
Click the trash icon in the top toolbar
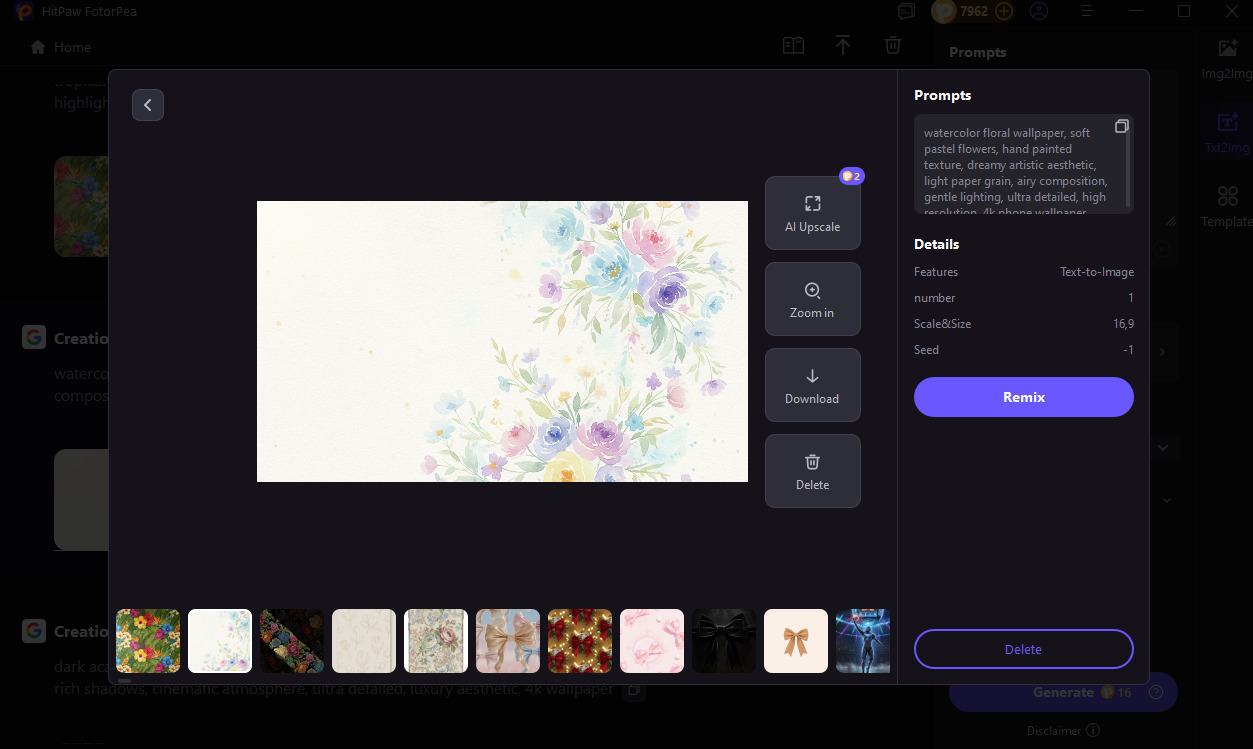tap(893, 45)
